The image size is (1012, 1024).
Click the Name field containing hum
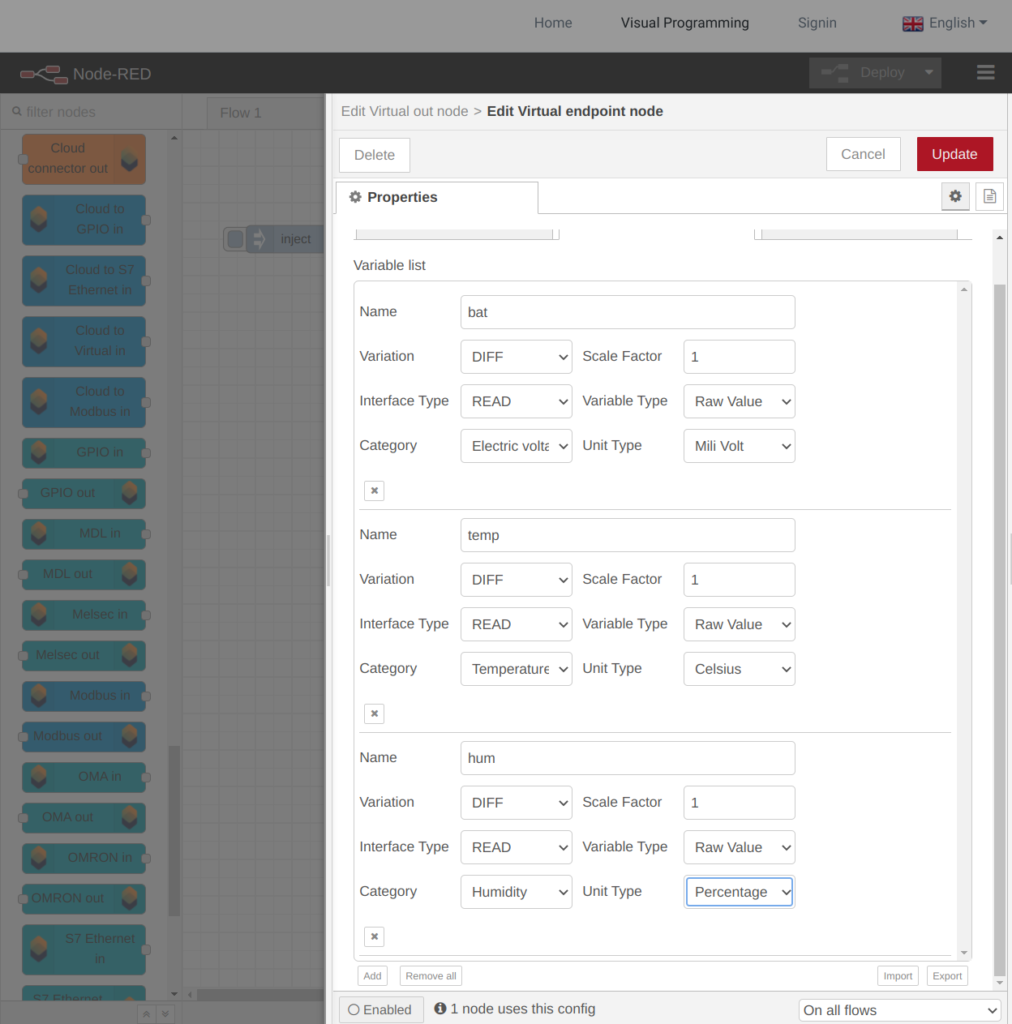[627, 758]
